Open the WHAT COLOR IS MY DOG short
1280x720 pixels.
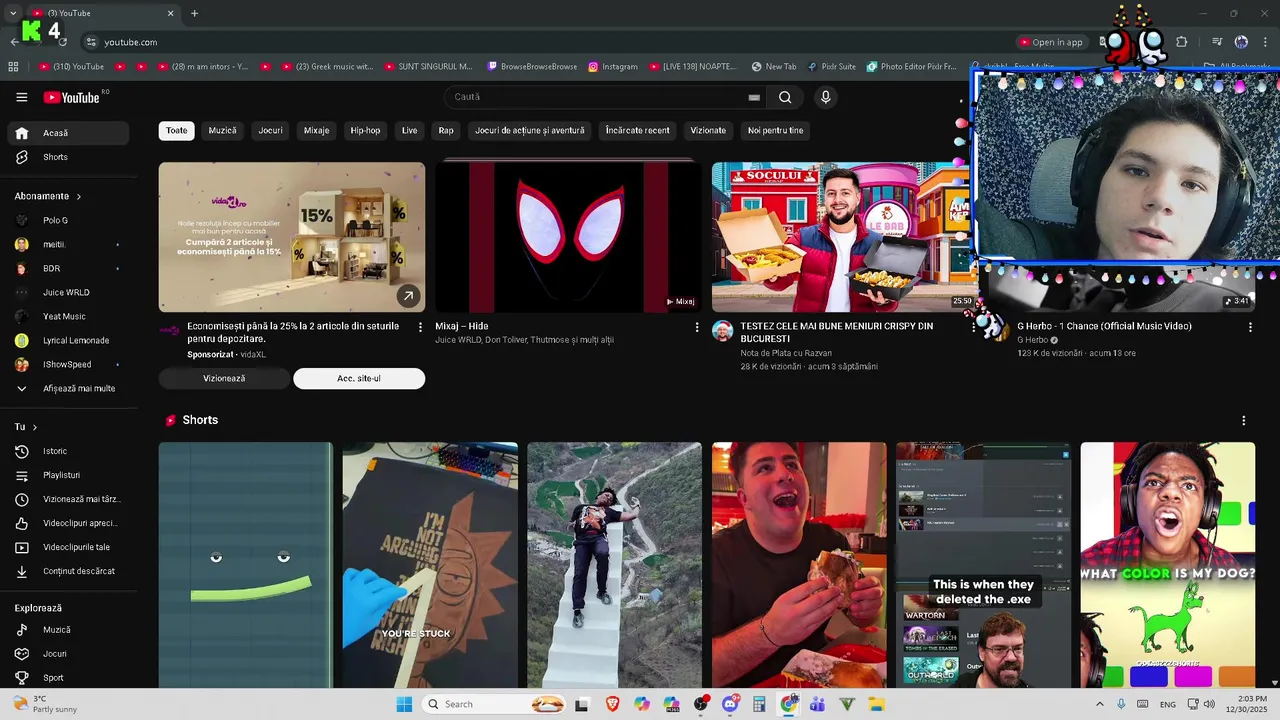(x=1167, y=565)
